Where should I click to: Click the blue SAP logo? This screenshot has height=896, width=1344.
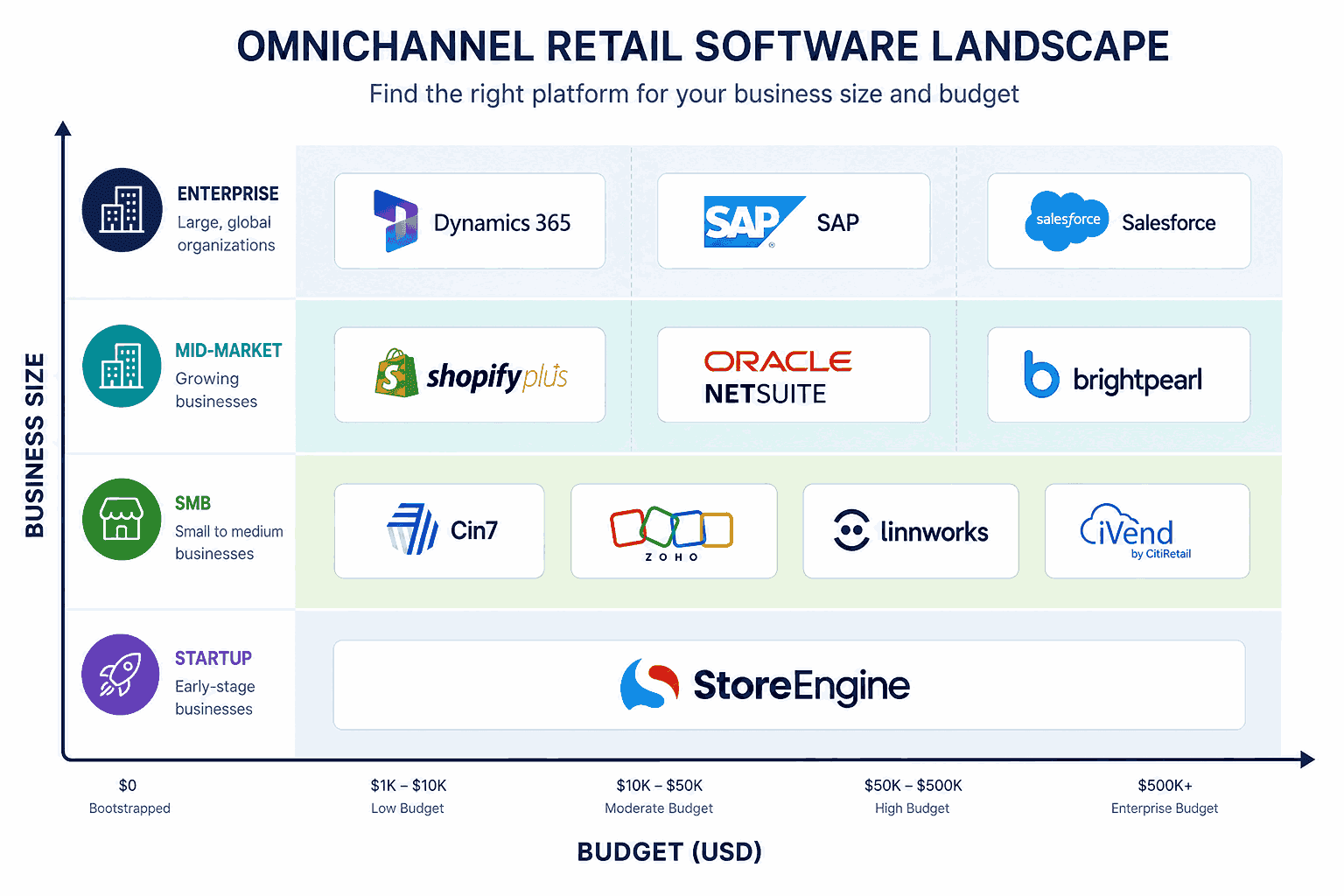[x=754, y=222]
